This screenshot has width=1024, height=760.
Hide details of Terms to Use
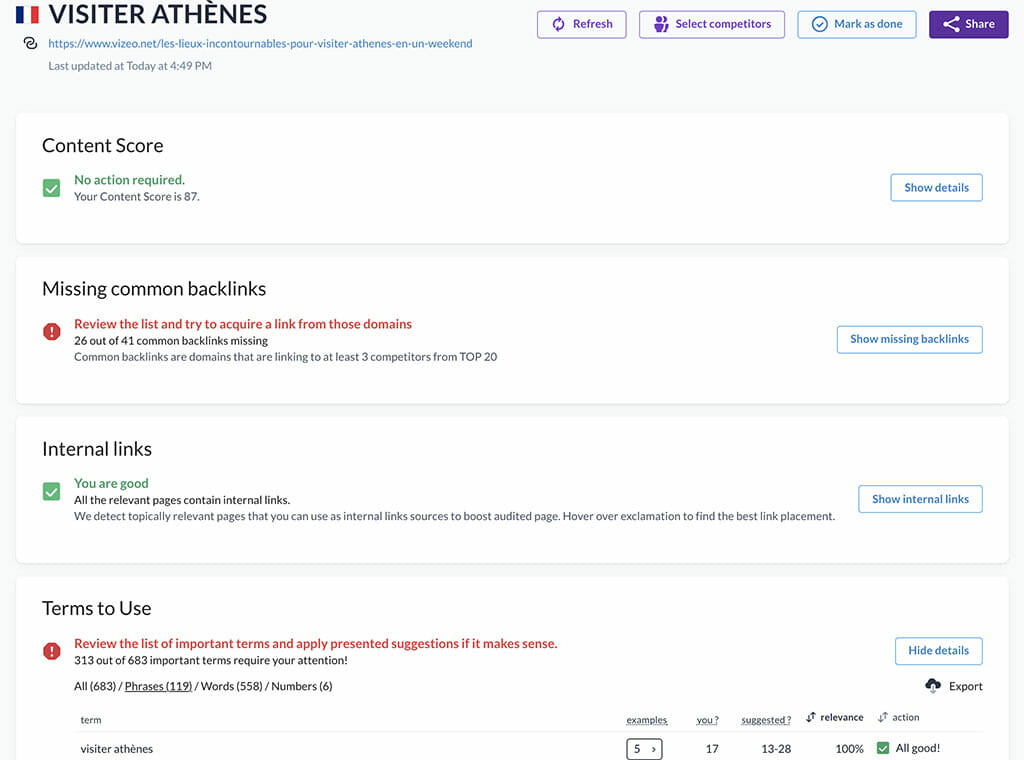click(938, 650)
